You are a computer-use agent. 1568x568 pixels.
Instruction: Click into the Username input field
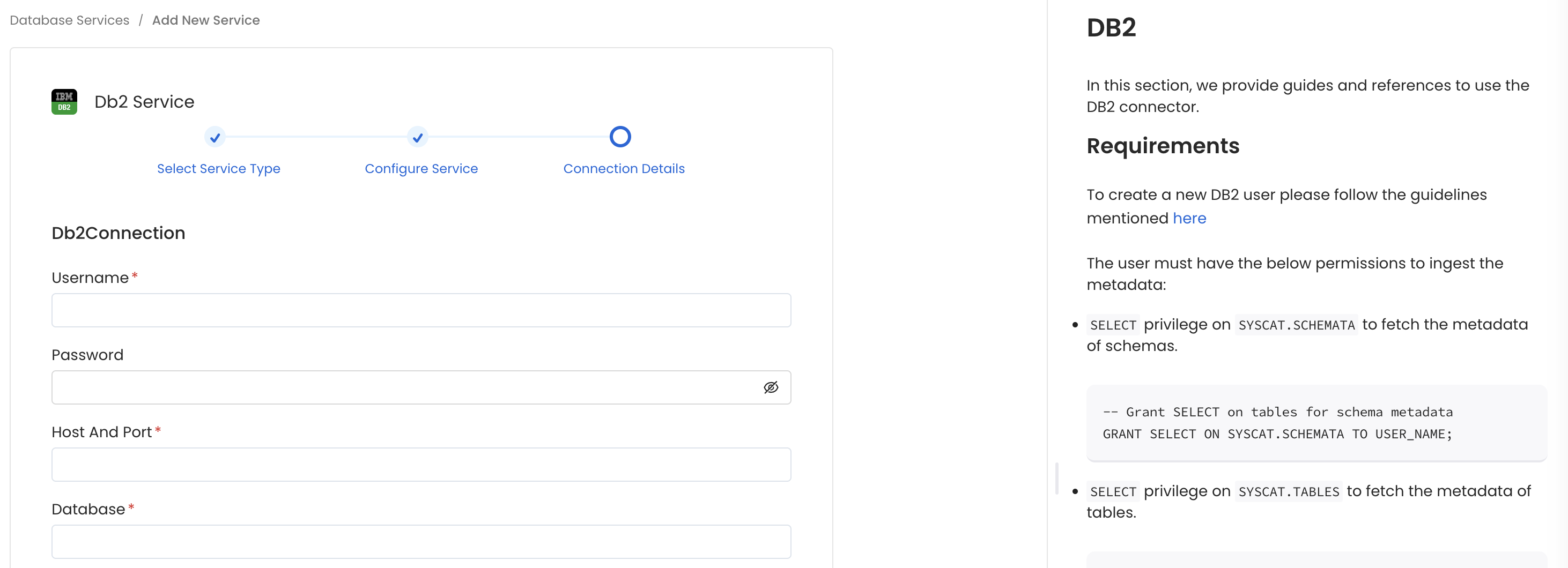click(421, 310)
